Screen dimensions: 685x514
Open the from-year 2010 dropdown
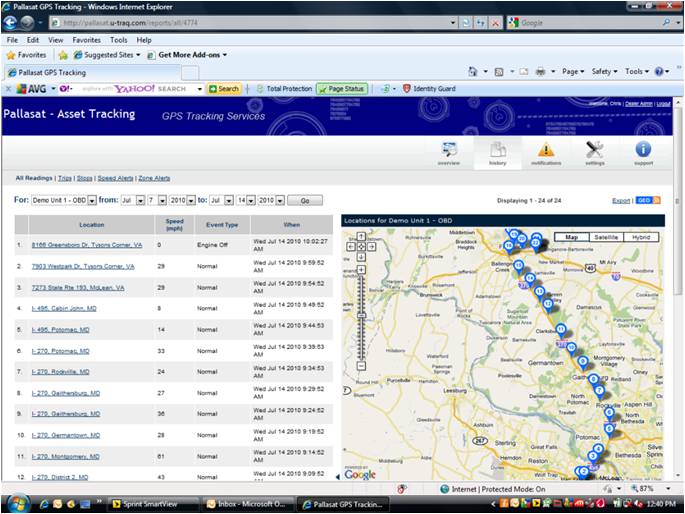click(182, 200)
